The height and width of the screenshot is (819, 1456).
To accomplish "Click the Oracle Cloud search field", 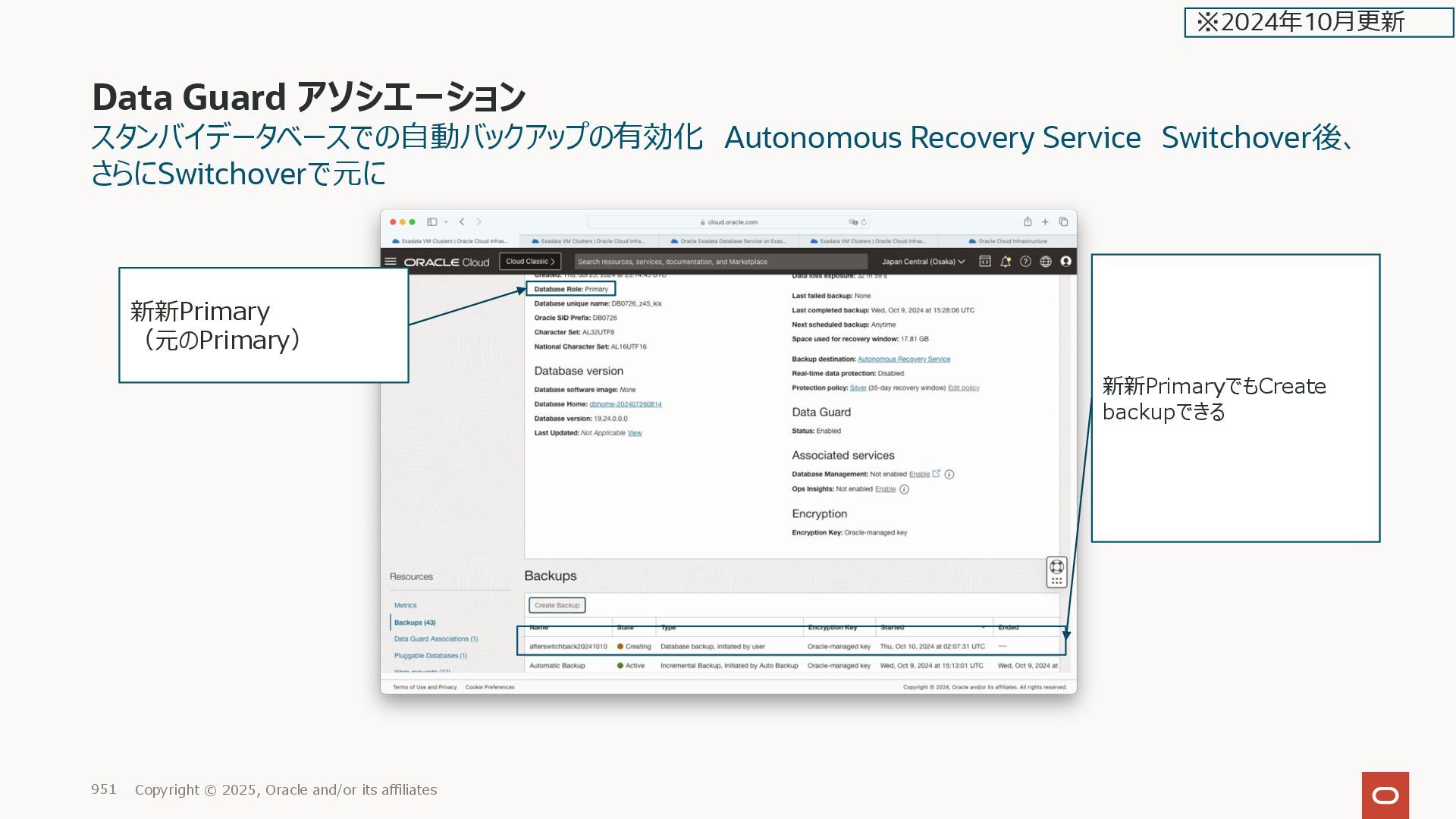I will click(719, 262).
